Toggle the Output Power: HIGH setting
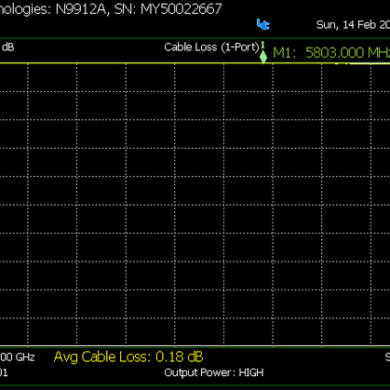 click(214, 372)
